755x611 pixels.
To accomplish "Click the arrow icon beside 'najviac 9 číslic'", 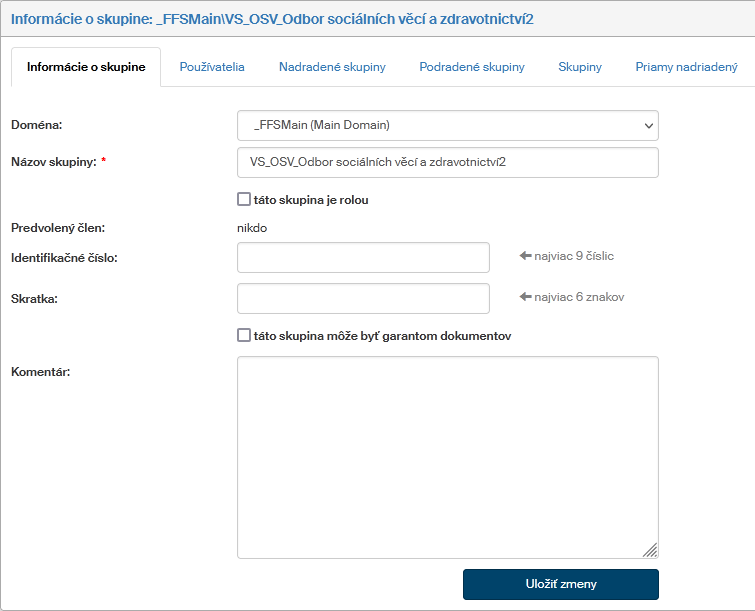I will coord(526,256).
